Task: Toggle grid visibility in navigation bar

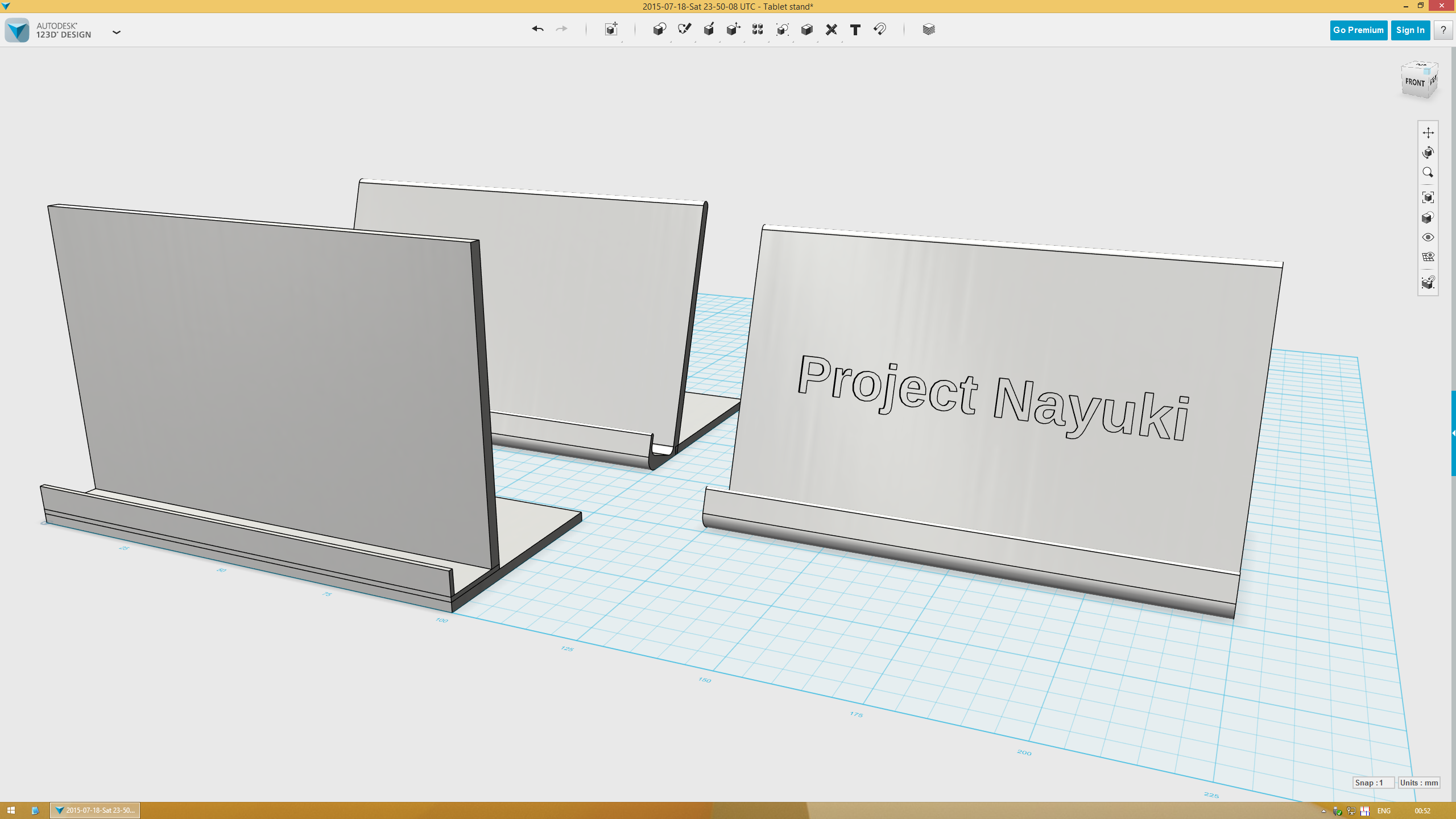Action: pos(1428,257)
